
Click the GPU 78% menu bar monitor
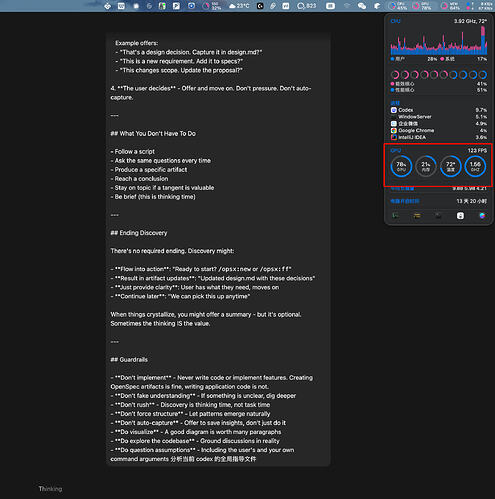point(422,6)
